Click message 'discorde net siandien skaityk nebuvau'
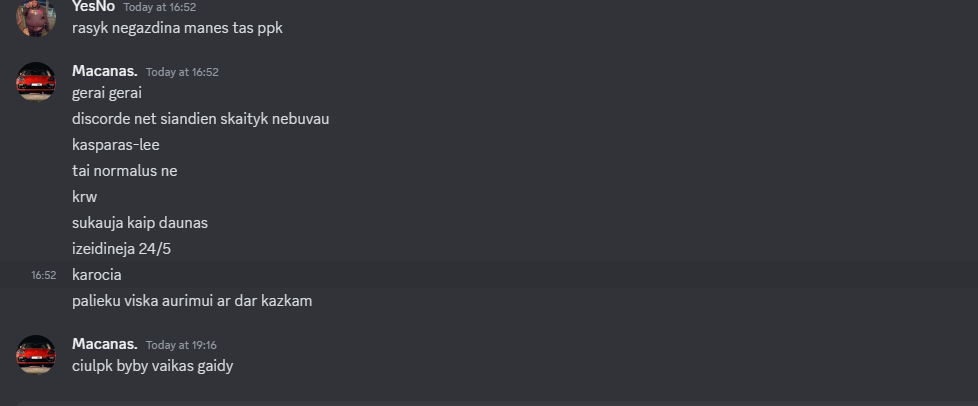978x406 pixels. pos(200,118)
